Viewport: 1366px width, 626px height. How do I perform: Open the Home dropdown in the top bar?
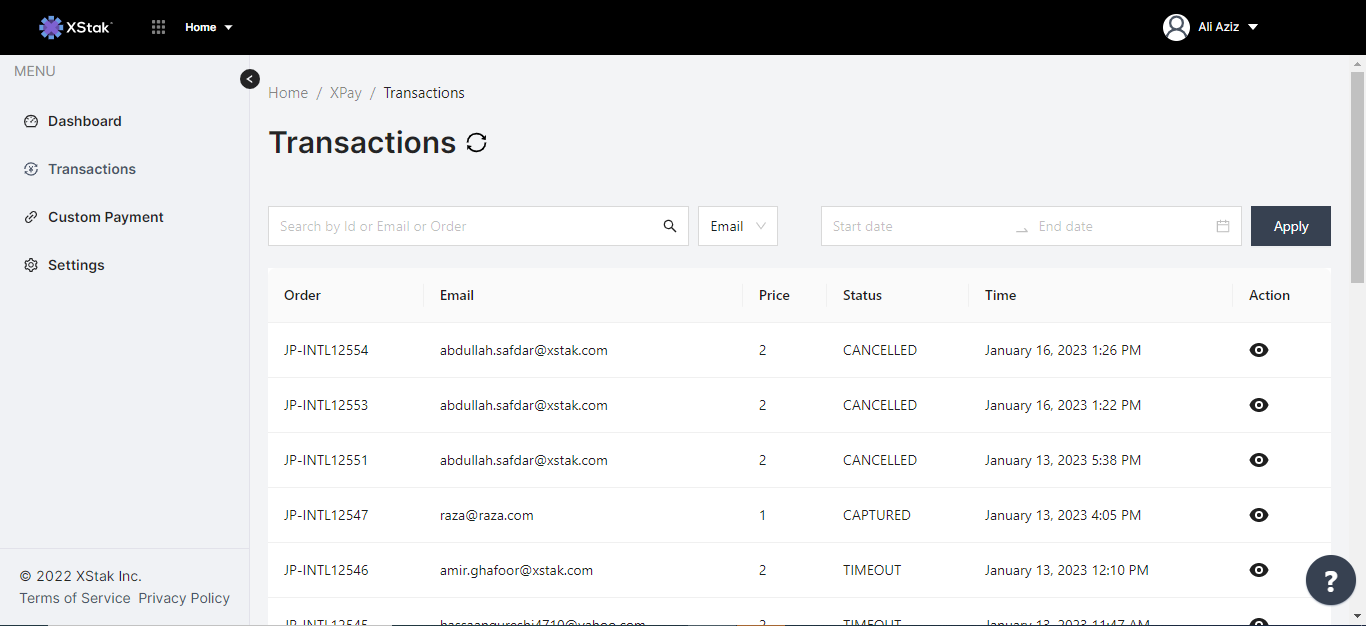[208, 27]
